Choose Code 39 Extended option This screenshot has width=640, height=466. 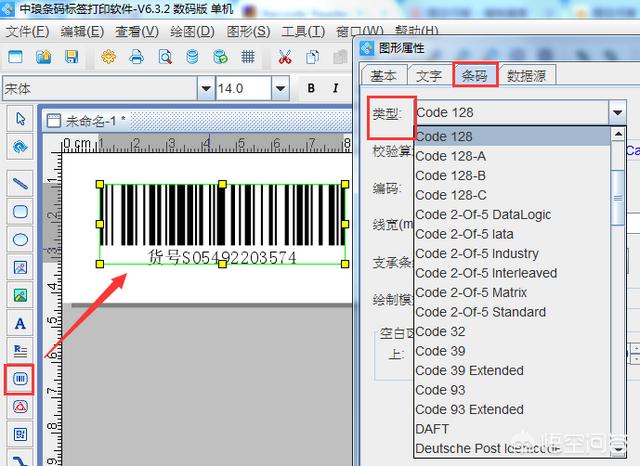tap(512, 371)
